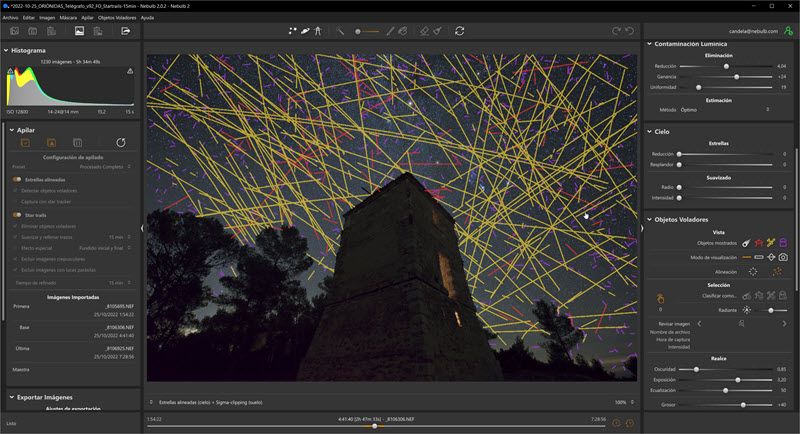Select the rectangle outline visualization mode icon
800x434 pixels.
(x=759, y=258)
